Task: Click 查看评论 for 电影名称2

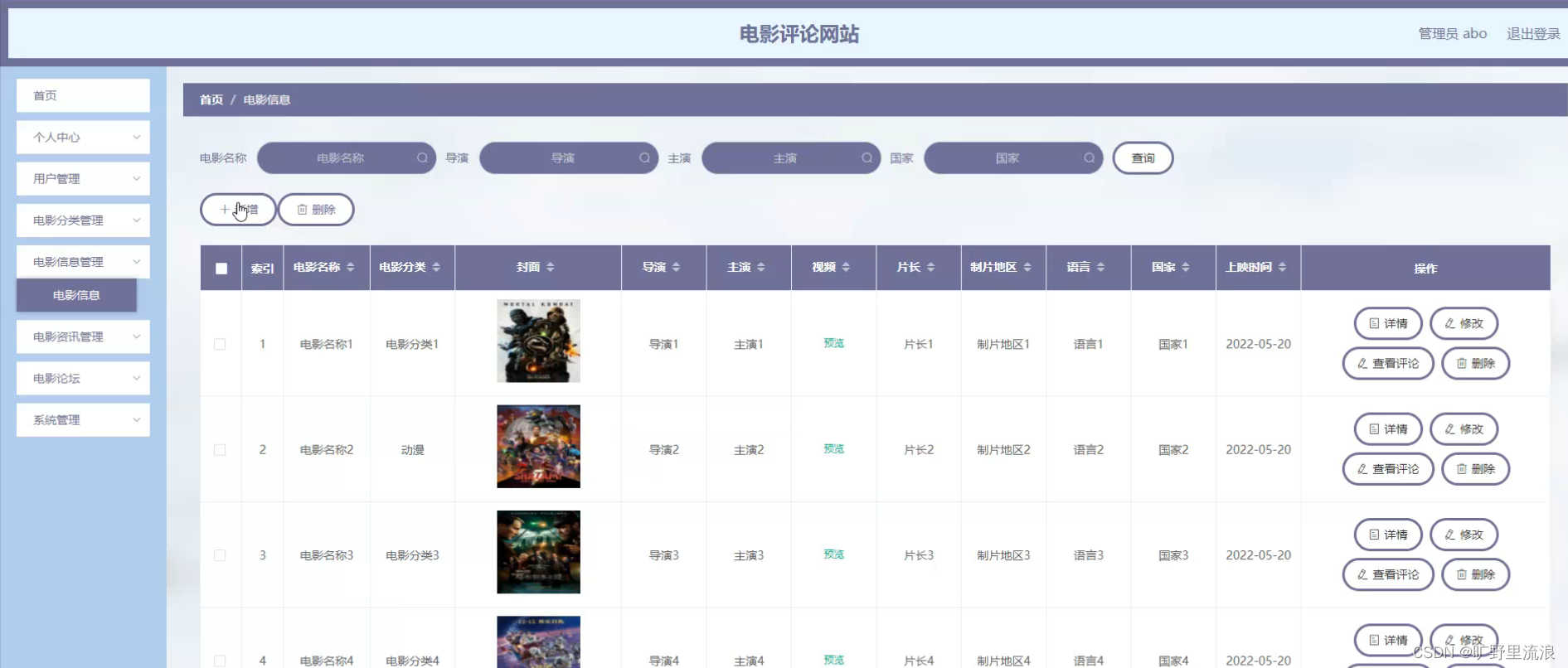Action: point(1388,469)
